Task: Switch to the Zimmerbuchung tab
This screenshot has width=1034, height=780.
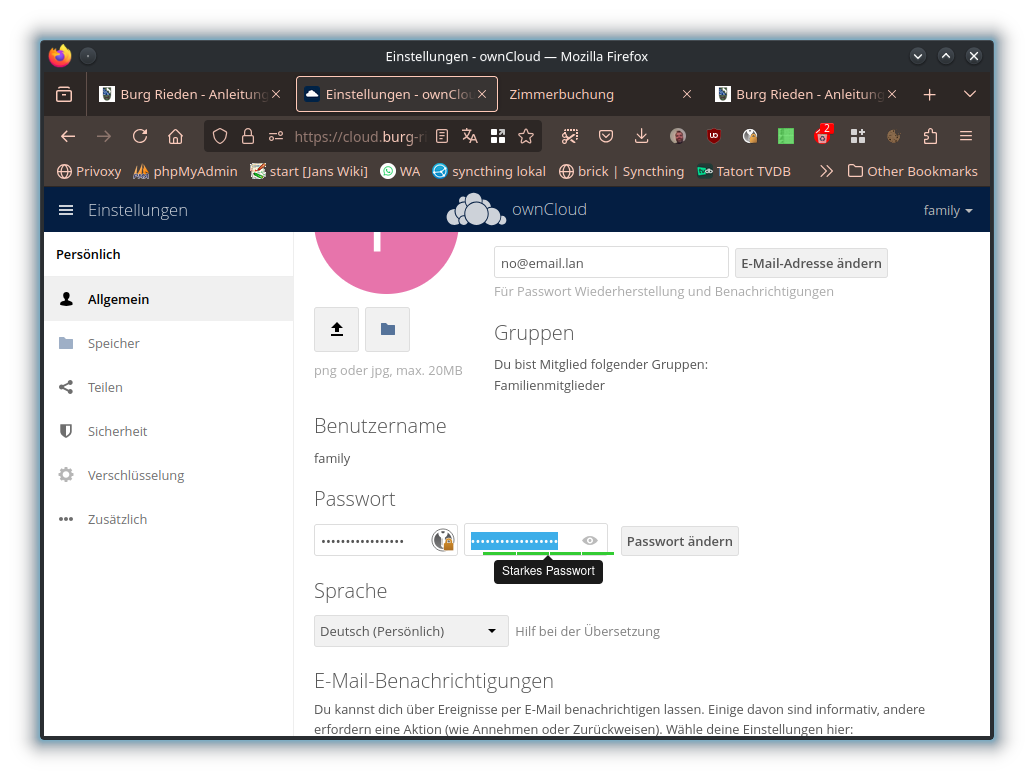Action: click(x=561, y=94)
